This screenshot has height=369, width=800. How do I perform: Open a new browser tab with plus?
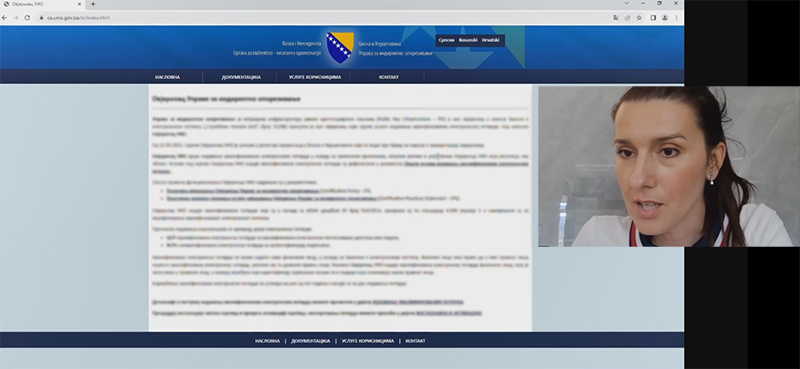pyautogui.click(x=93, y=4)
